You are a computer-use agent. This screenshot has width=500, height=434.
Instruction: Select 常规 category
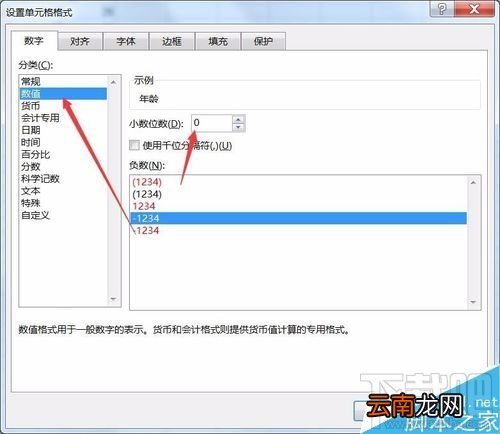(x=63, y=81)
